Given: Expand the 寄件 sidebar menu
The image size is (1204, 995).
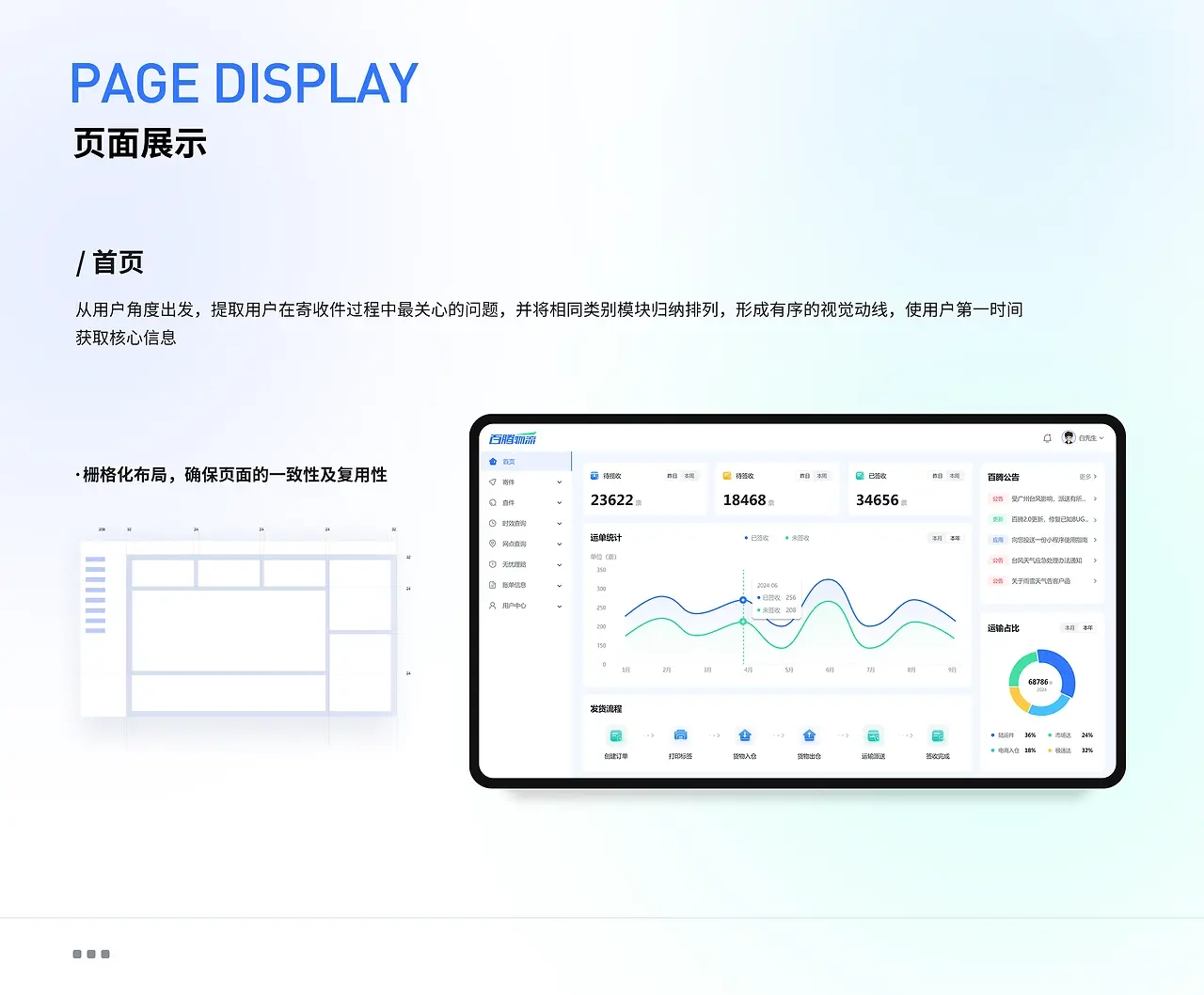Looking at the screenshot, I should point(525,482).
